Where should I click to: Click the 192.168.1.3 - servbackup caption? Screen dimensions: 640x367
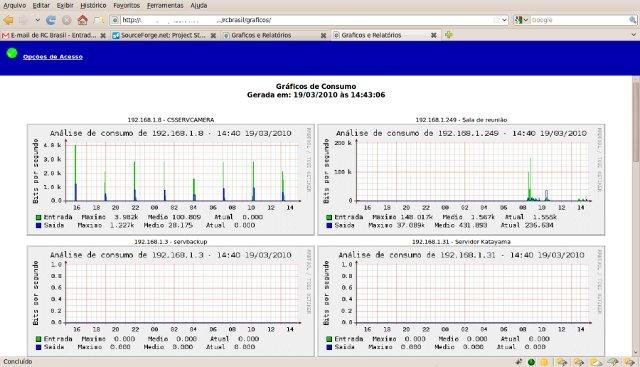click(x=171, y=242)
